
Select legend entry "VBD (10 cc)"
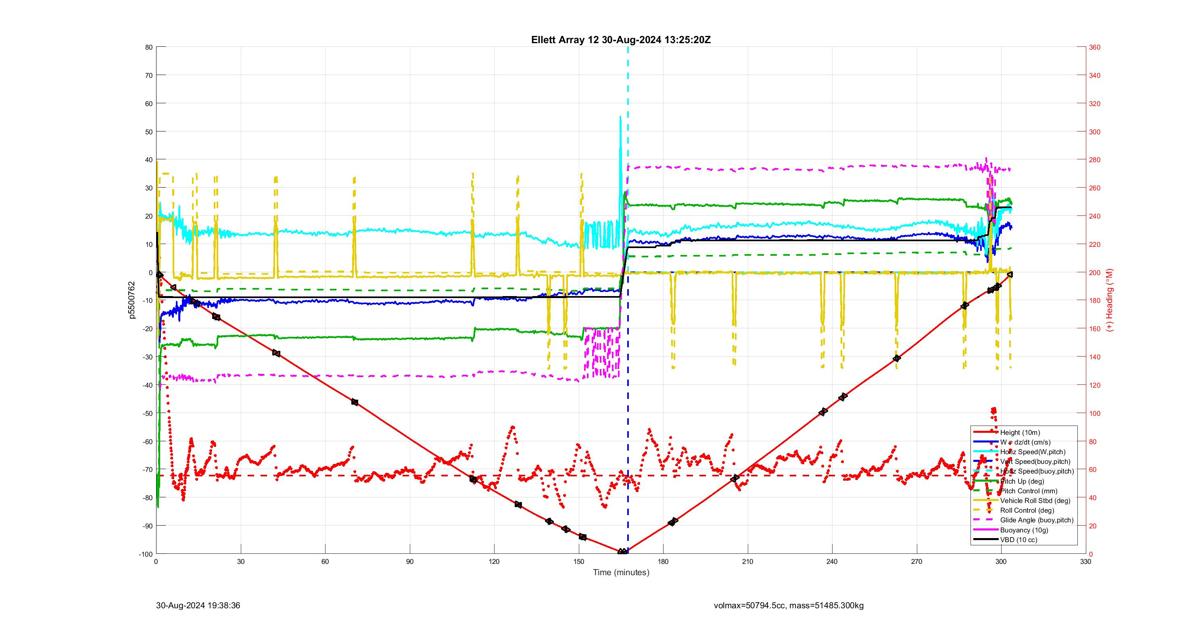(1020, 539)
